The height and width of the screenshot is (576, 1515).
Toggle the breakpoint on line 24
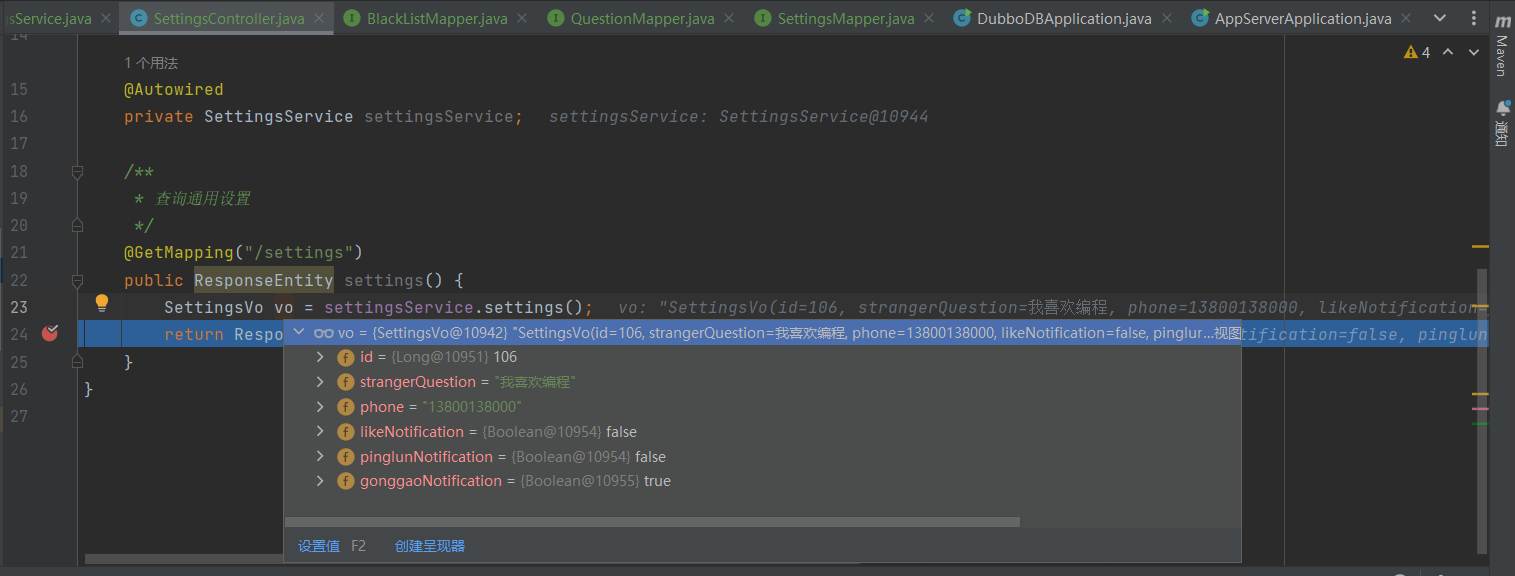click(x=50, y=333)
